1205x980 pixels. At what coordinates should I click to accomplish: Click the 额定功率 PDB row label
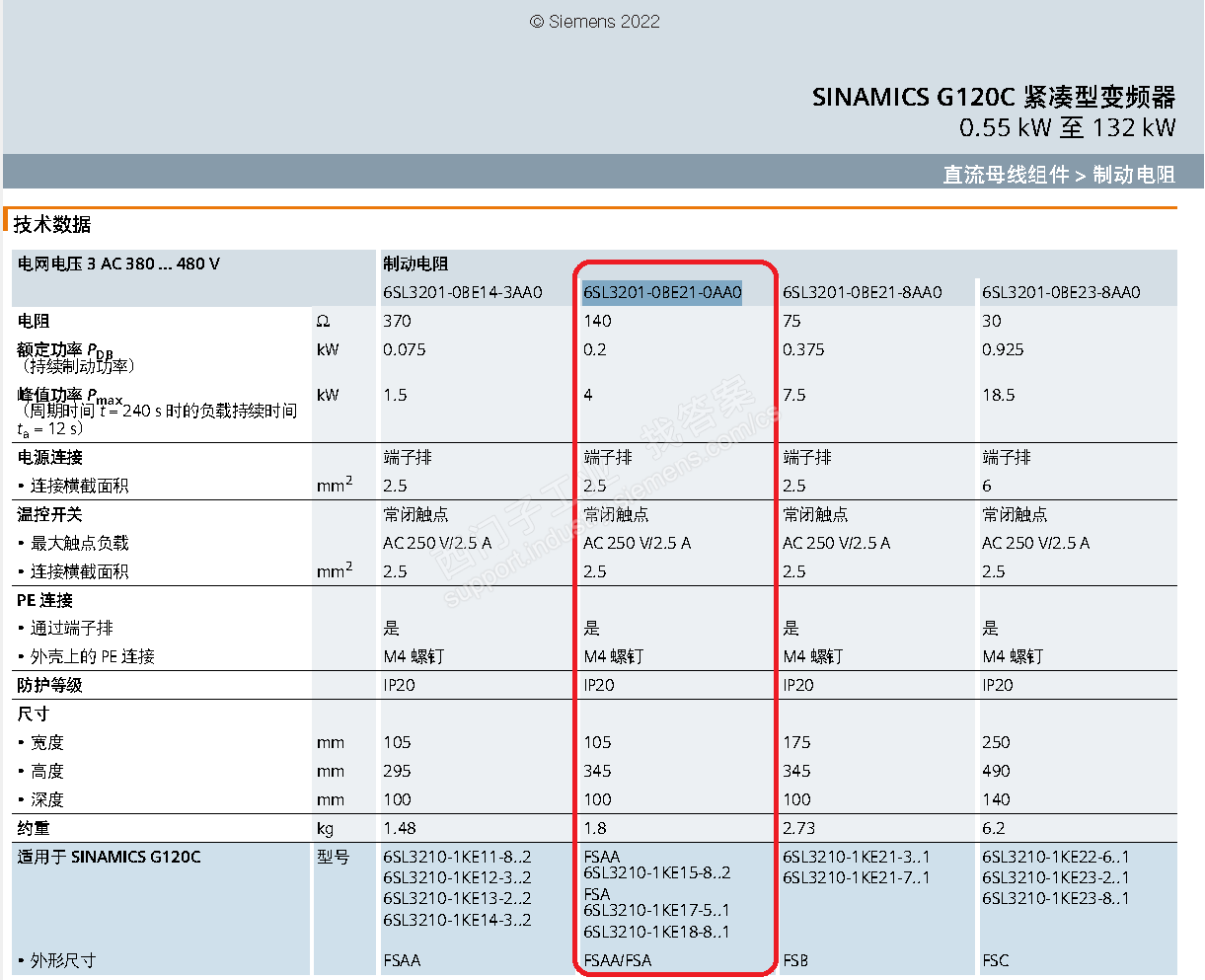click(x=65, y=351)
